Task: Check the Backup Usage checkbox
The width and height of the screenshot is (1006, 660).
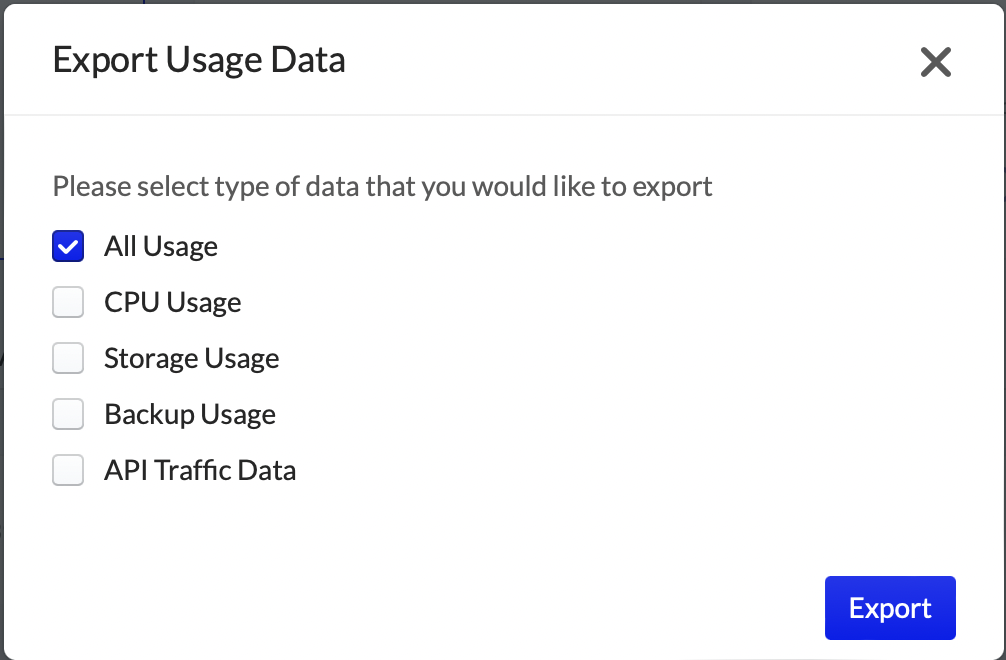Action: pyautogui.click(x=68, y=415)
